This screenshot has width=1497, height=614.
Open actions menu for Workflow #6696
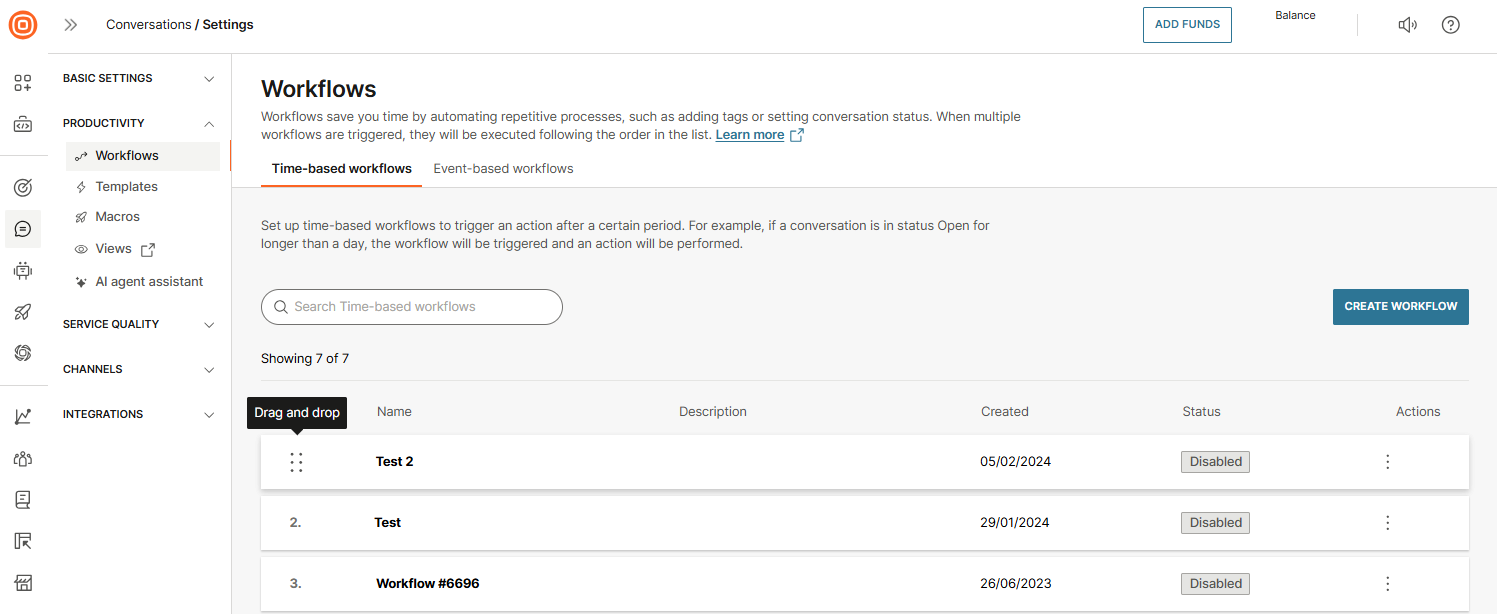point(1387,584)
